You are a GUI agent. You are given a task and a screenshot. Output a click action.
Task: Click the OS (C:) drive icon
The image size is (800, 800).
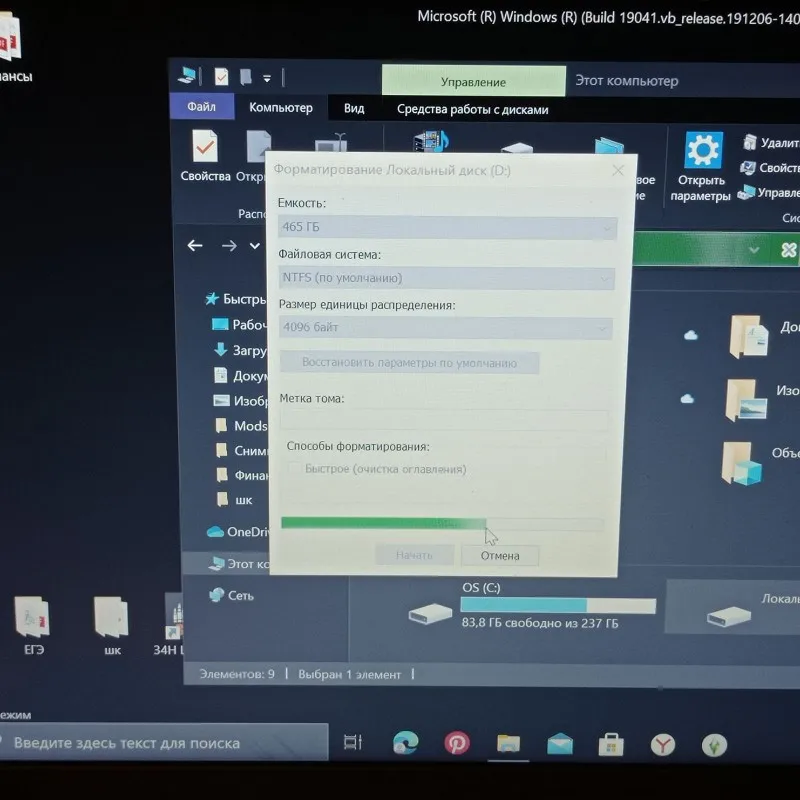[430, 613]
